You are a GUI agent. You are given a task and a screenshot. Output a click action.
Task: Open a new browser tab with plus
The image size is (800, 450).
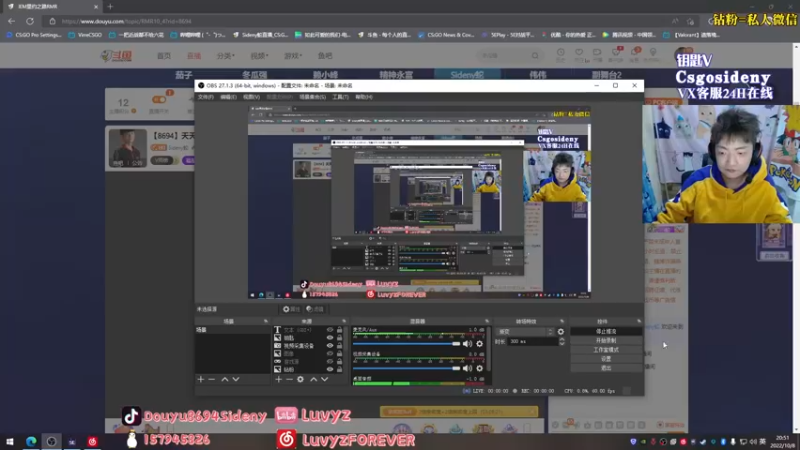click(110, 7)
